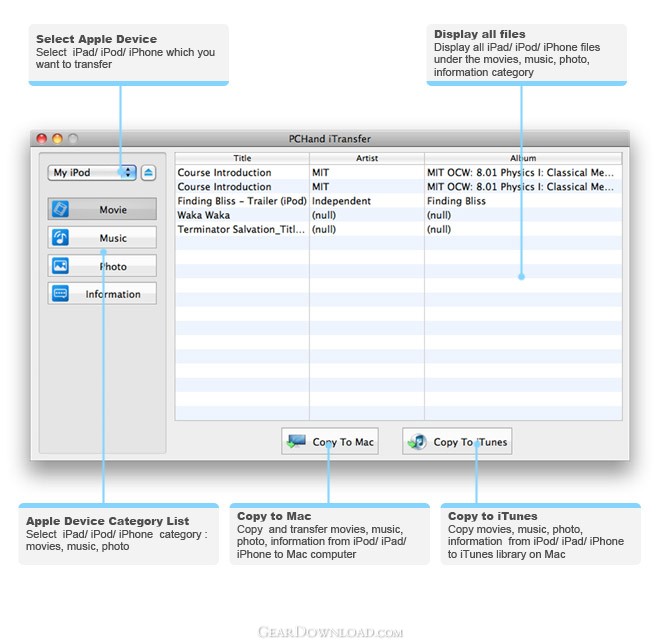Click MIT artist in the first row

(320, 173)
